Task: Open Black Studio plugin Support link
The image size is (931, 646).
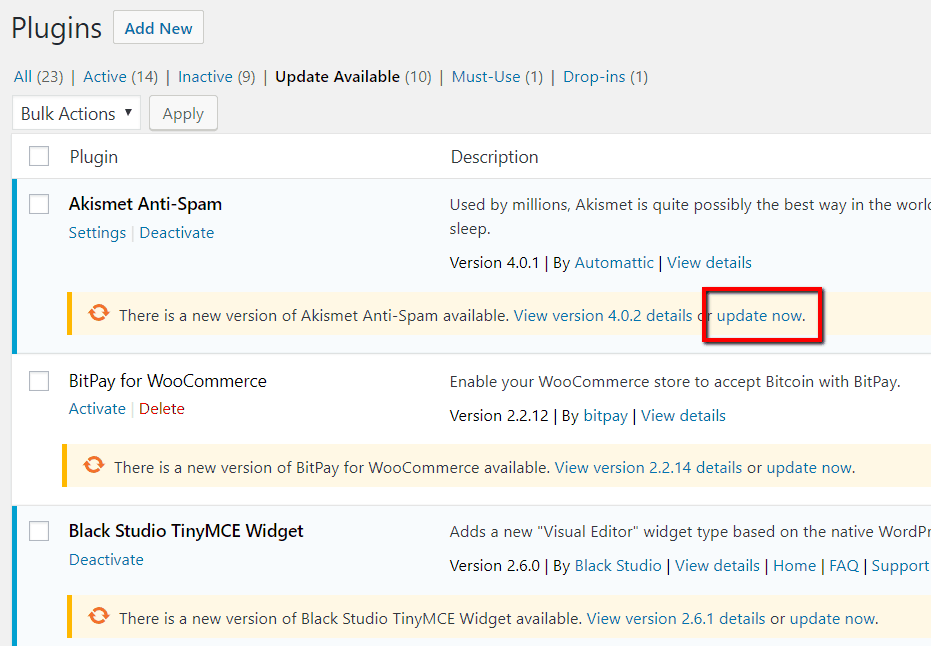Action: 900,566
